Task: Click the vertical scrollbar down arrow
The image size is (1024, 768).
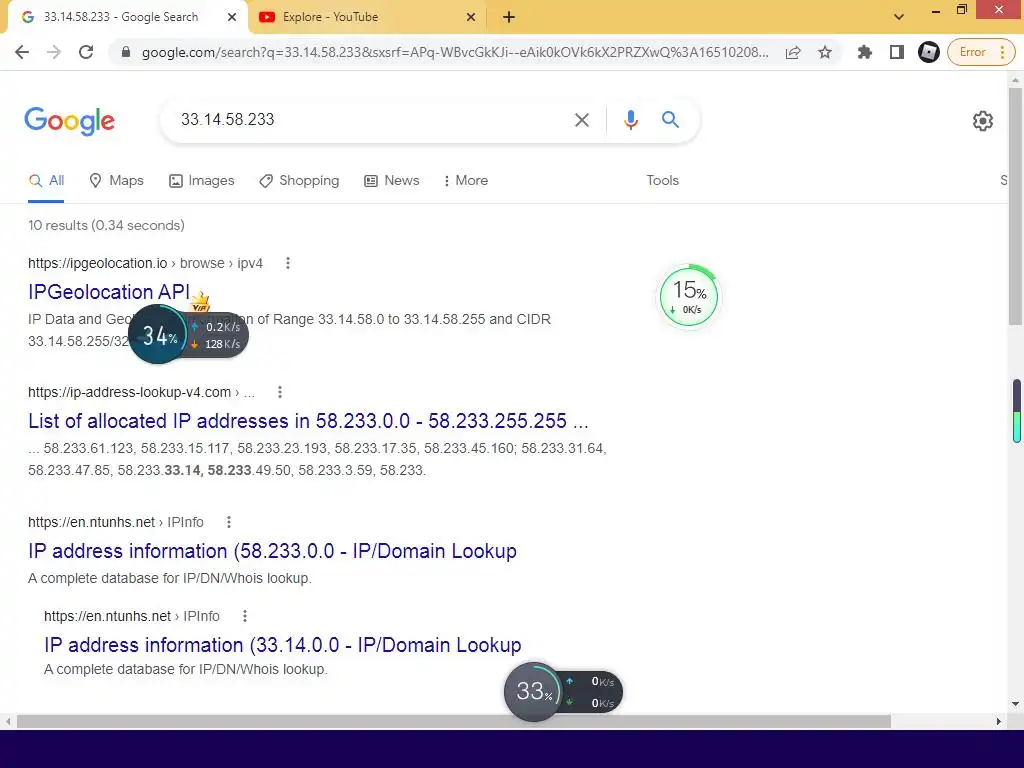Action: (1015, 704)
